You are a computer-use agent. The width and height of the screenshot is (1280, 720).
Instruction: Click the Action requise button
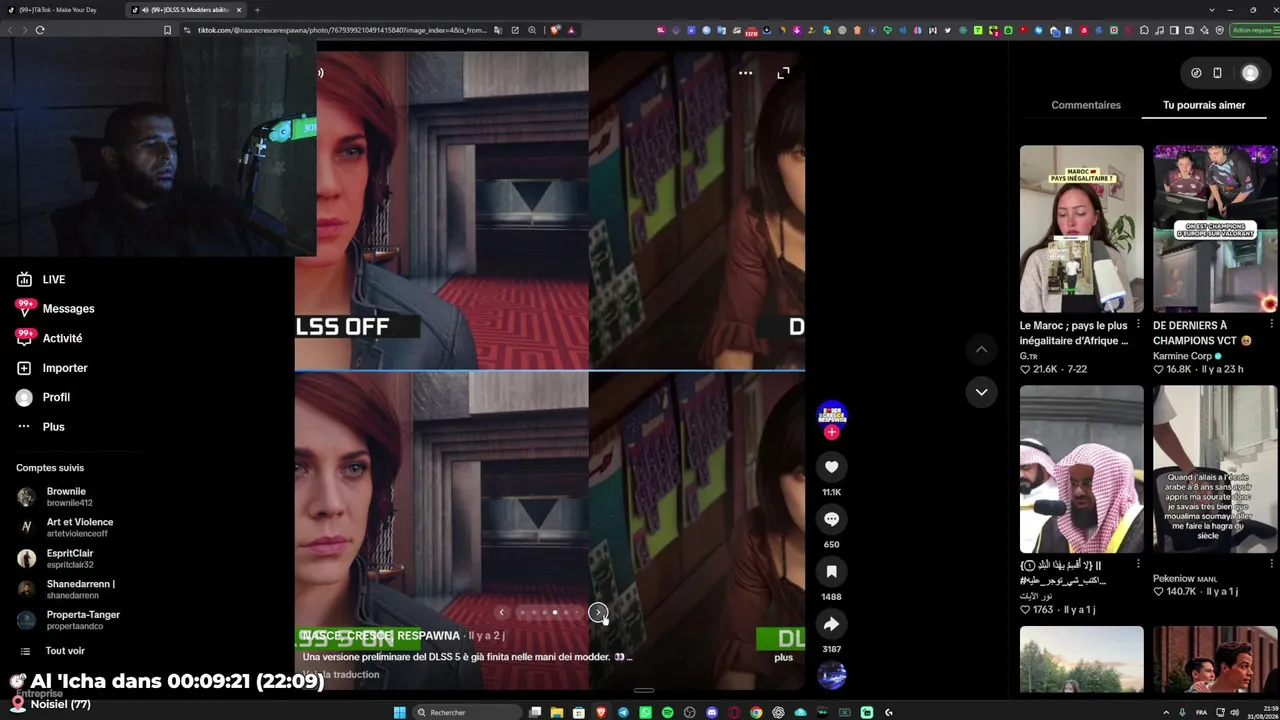1252,30
